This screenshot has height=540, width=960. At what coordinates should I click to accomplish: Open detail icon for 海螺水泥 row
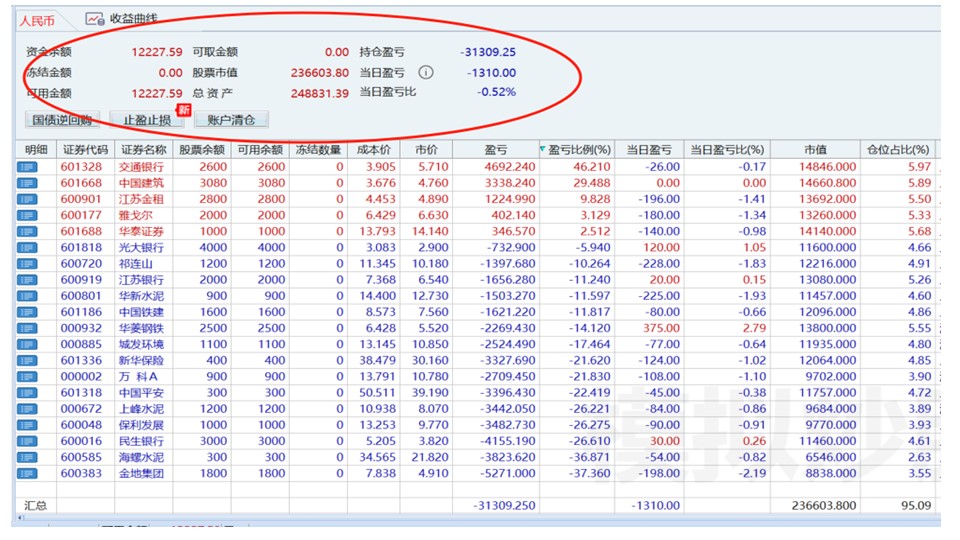coord(27,457)
